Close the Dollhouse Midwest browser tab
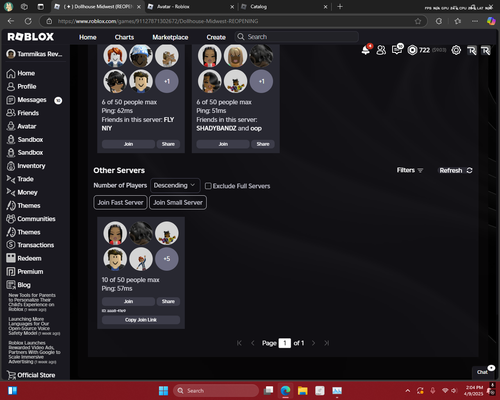The height and width of the screenshot is (400, 500). point(139,7)
